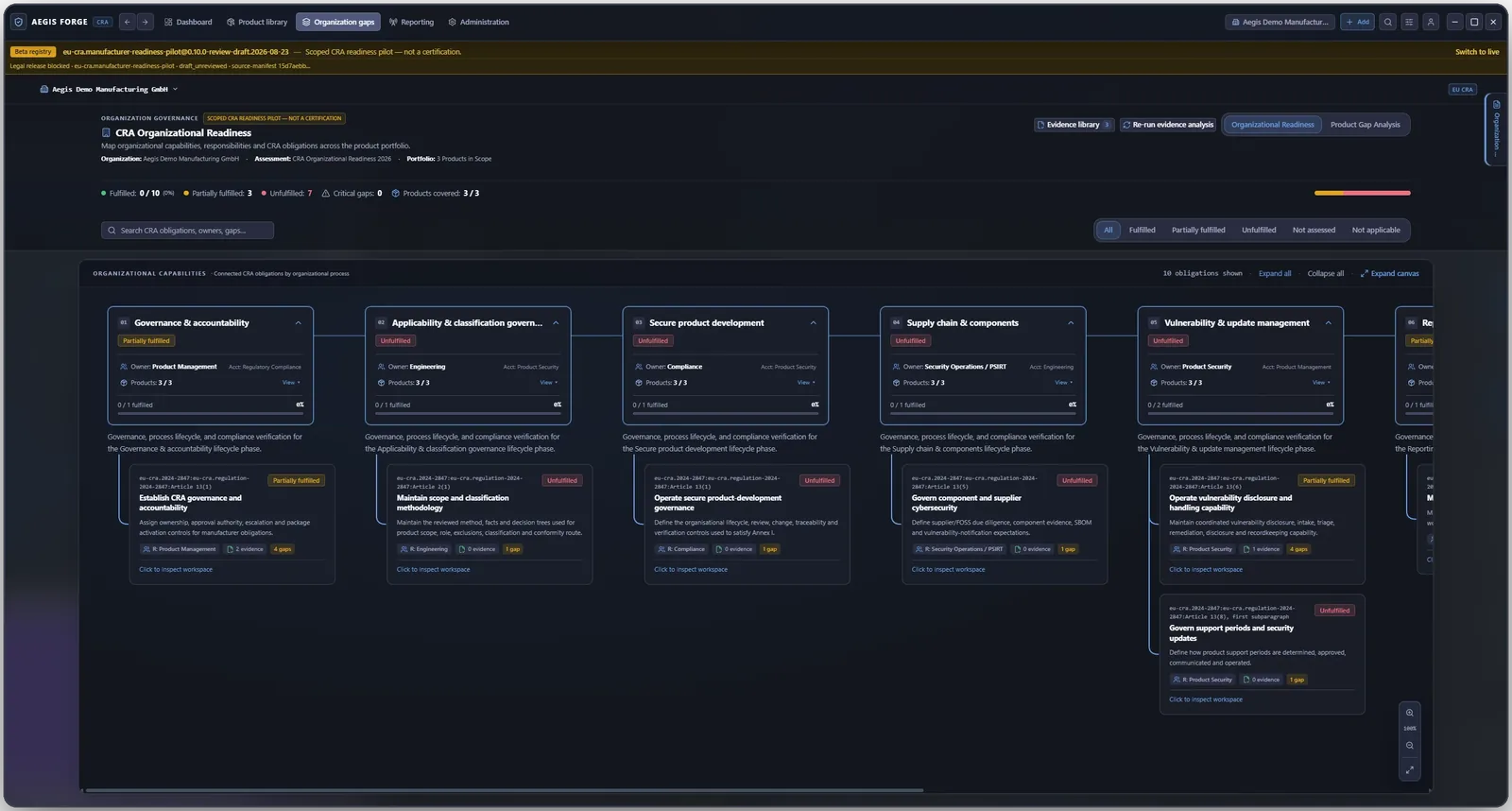Collapse Vulnerability & update management card

[1328, 323]
